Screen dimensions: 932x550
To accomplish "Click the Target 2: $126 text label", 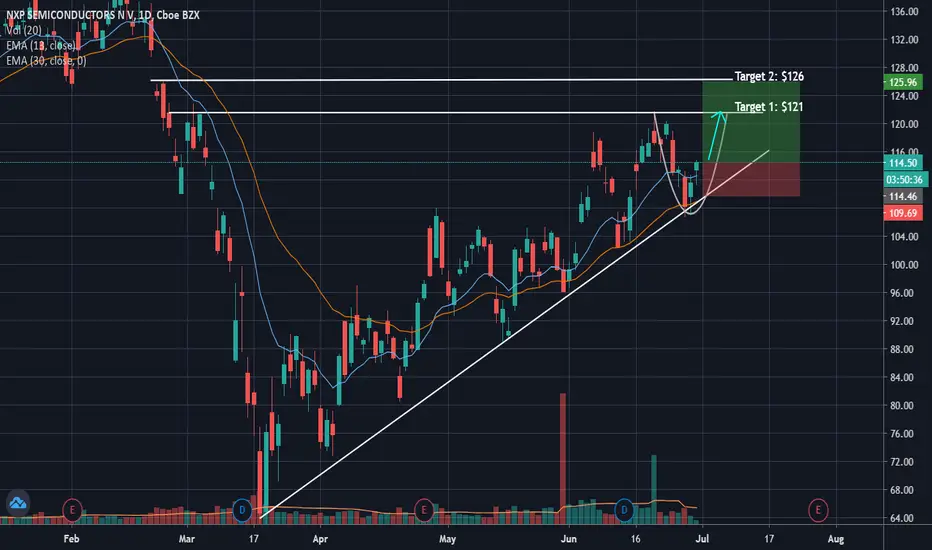I will [x=769, y=76].
